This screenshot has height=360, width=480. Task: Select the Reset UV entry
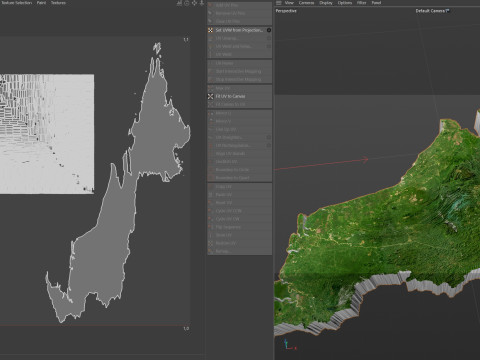pos(239,203)
